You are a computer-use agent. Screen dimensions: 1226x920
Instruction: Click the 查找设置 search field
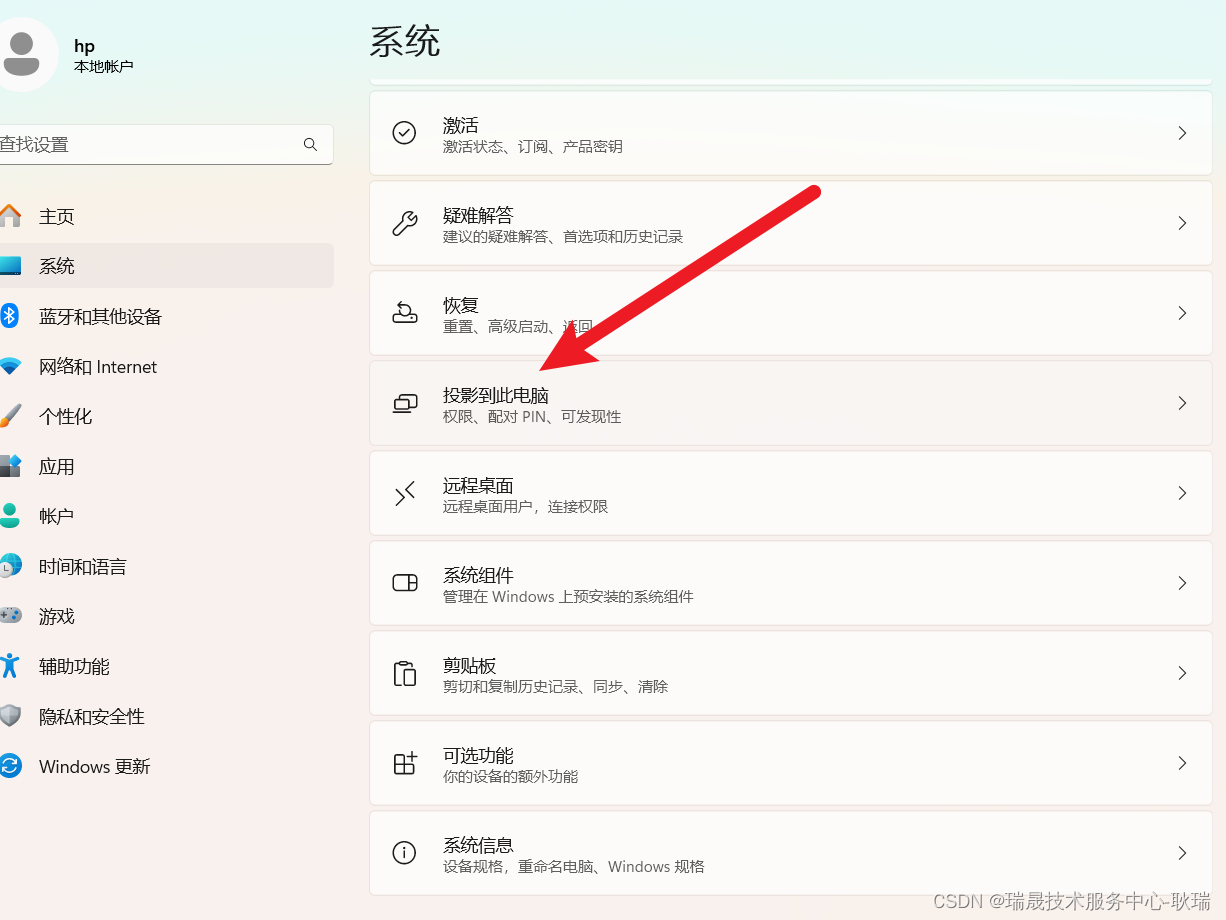[165, 145]
